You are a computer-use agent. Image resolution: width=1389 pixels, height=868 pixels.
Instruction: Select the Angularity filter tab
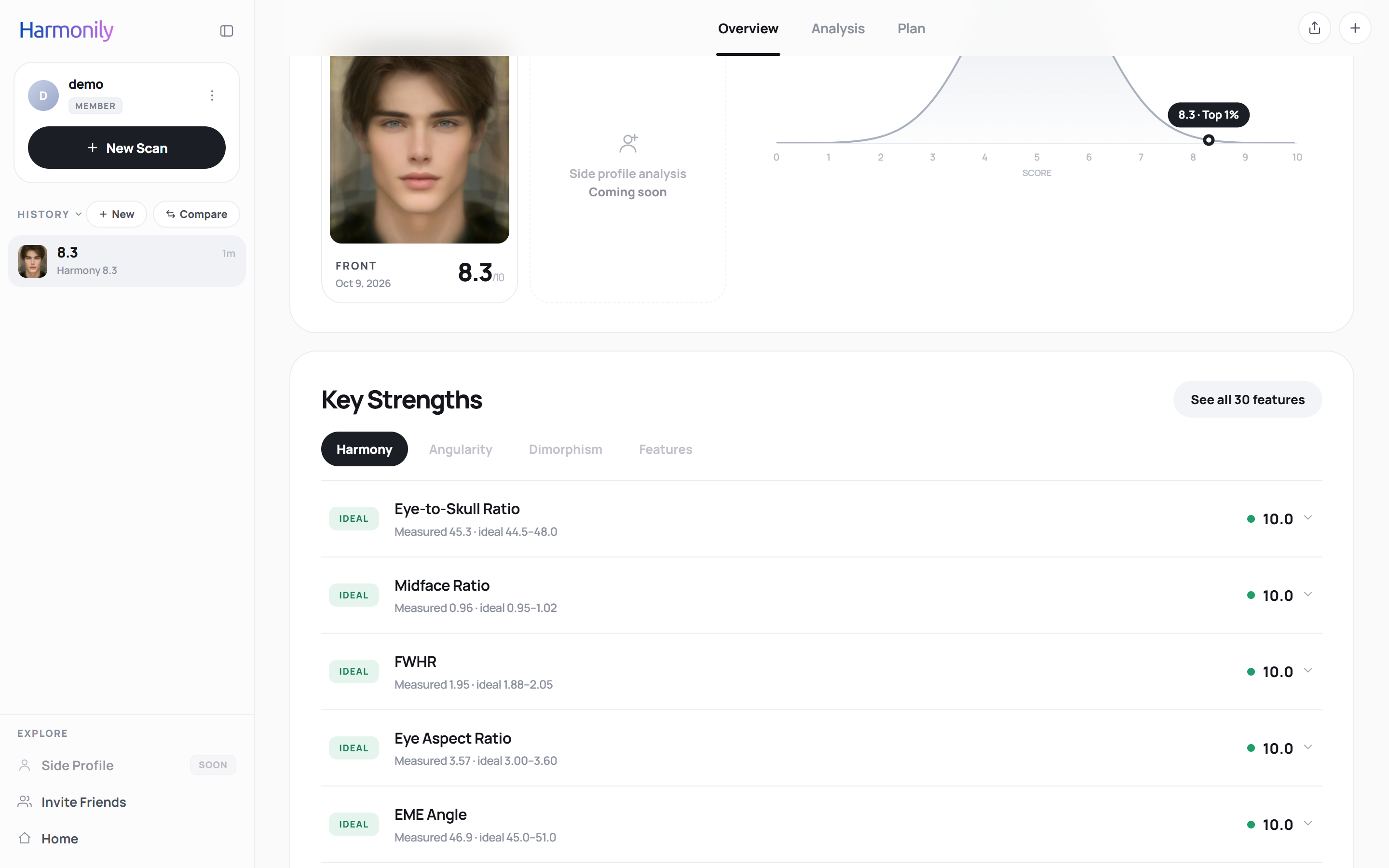[460, 449]
